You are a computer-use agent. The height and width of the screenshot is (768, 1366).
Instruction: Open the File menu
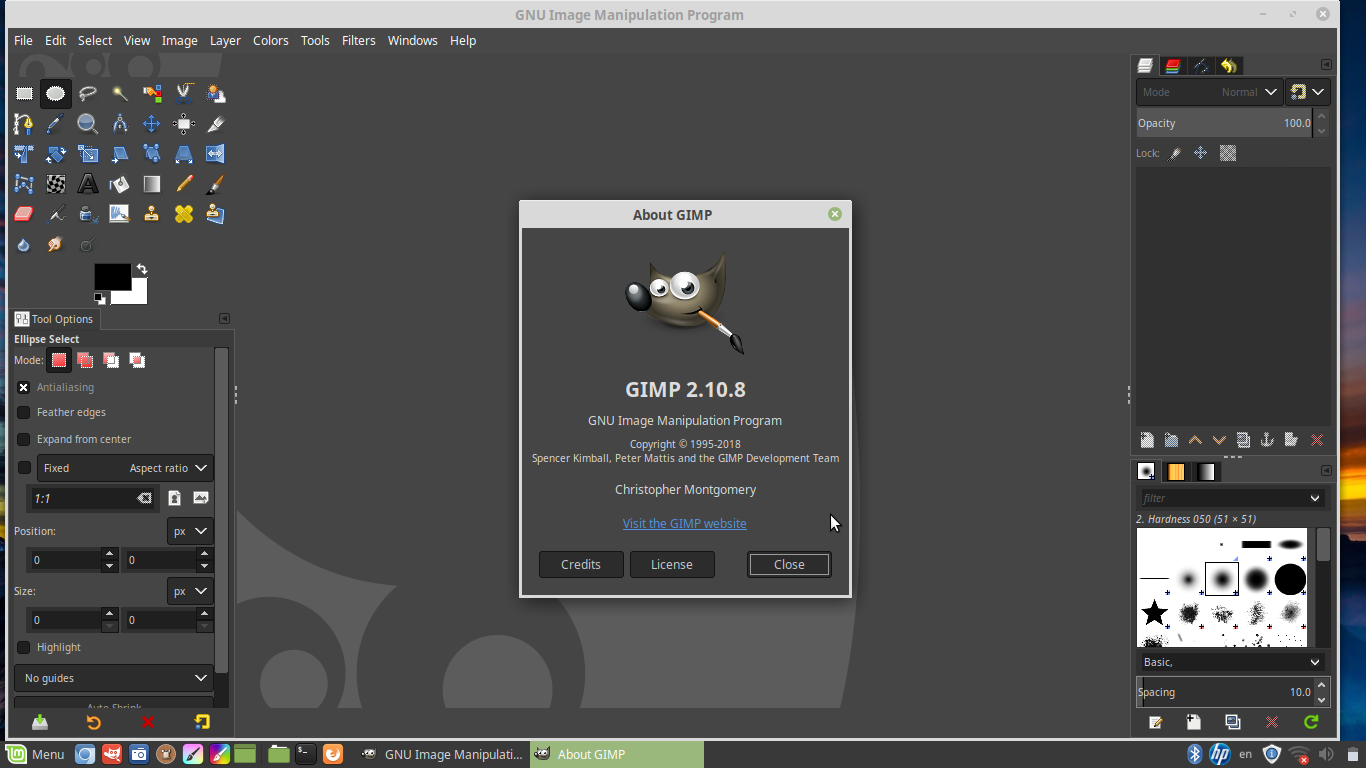point(23,40)
